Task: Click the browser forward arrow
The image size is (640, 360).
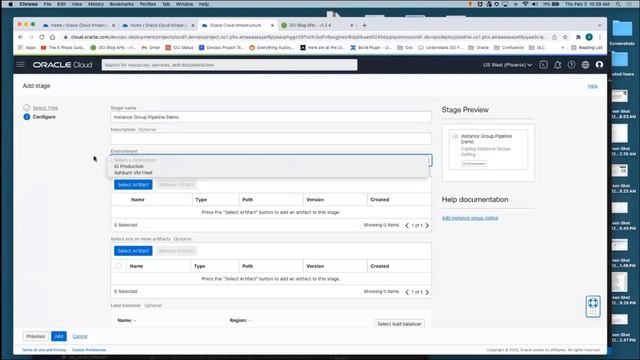Action: pyautogui.click(x=31, y=37)
